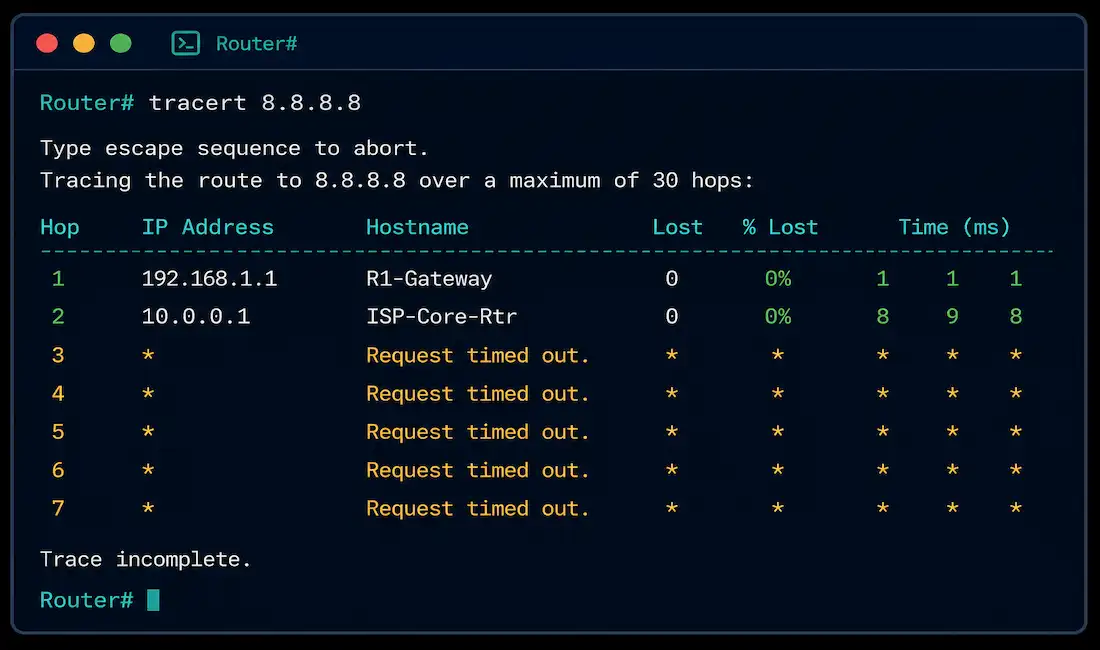The width and height of the screenshot is (1100, 650).
Task: Click the Router# title bar label
Action: (256, 43)
